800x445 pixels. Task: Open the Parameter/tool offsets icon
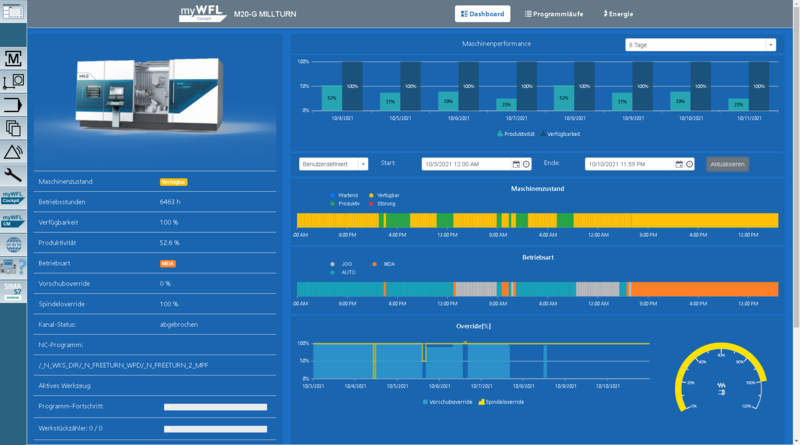13,82
